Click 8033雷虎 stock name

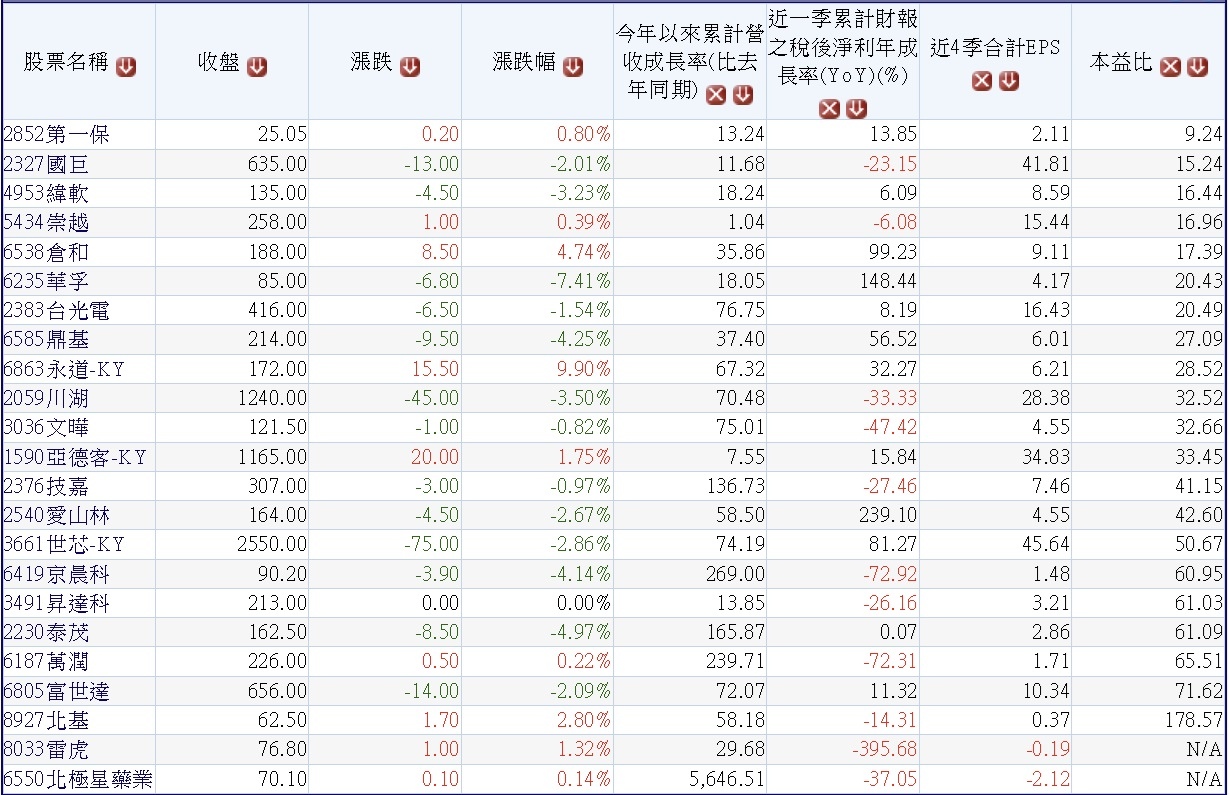pyautogui.click(x=46, y=750)
